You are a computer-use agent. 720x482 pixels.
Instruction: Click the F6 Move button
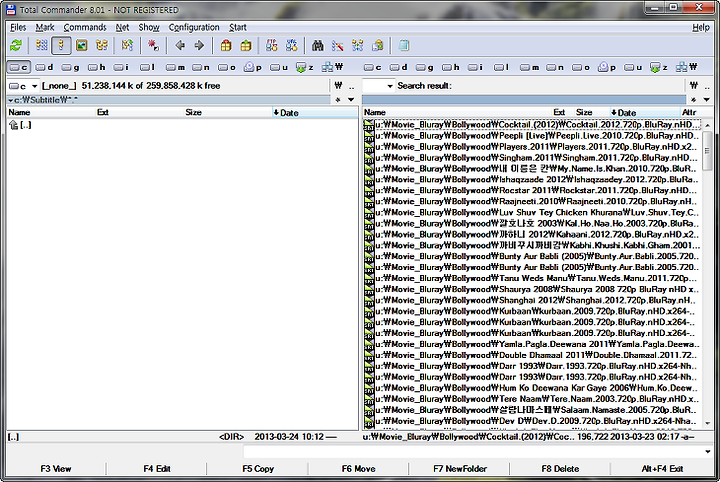tap(358, 469)
